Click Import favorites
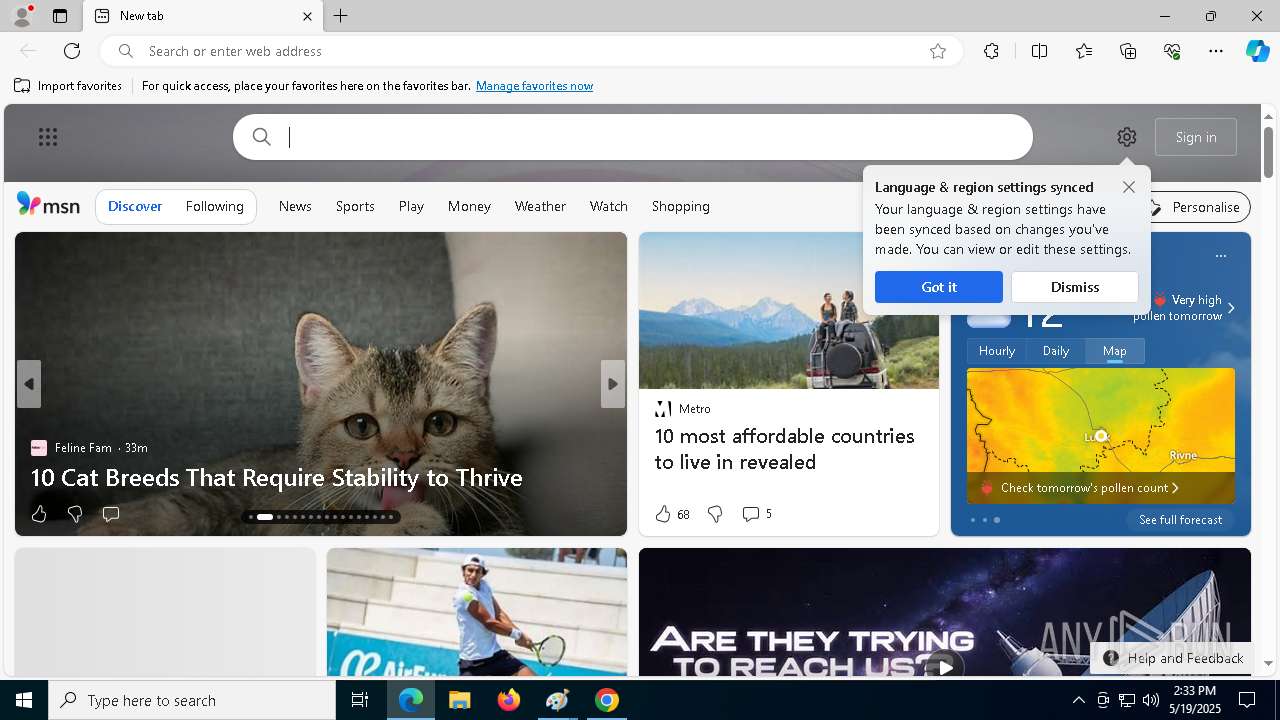 [68, 86]
